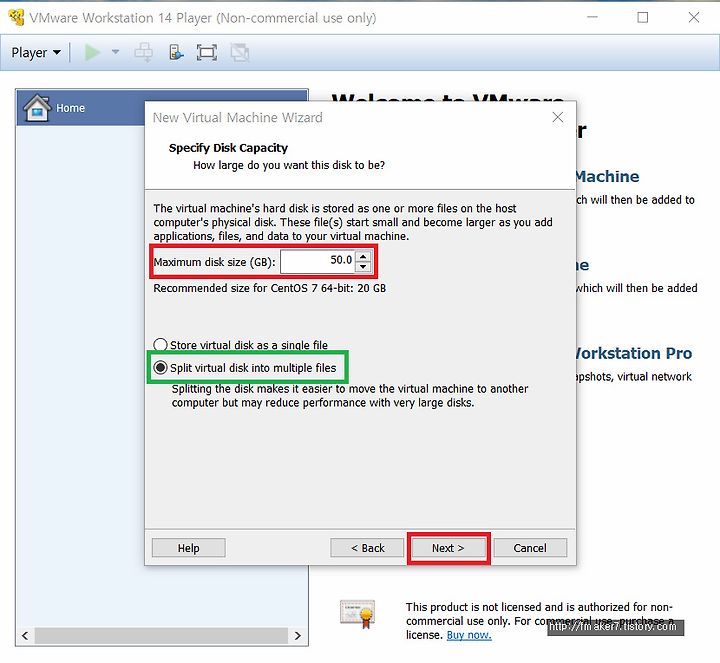Screen dimensions: 720x663
Task: Click the VMware application logo icon
Action: (17, 17)
